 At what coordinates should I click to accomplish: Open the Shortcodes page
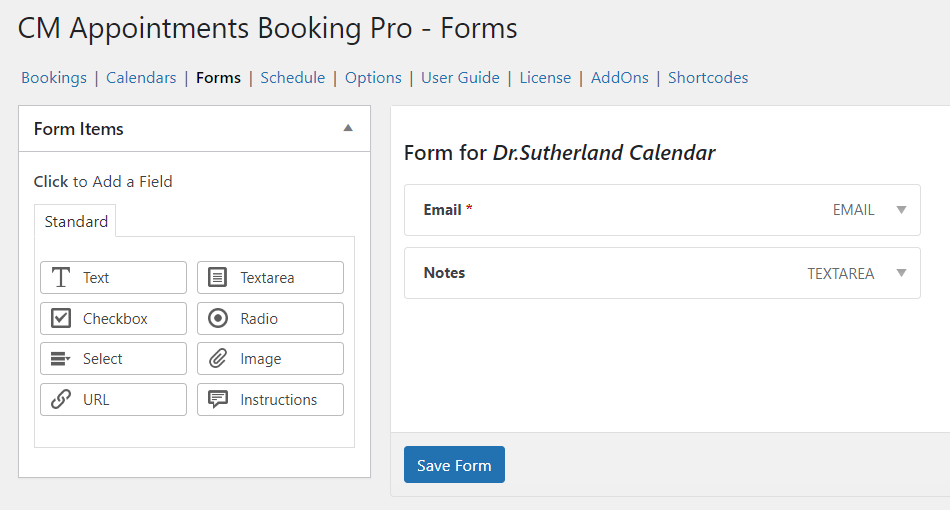click(708, 78)
